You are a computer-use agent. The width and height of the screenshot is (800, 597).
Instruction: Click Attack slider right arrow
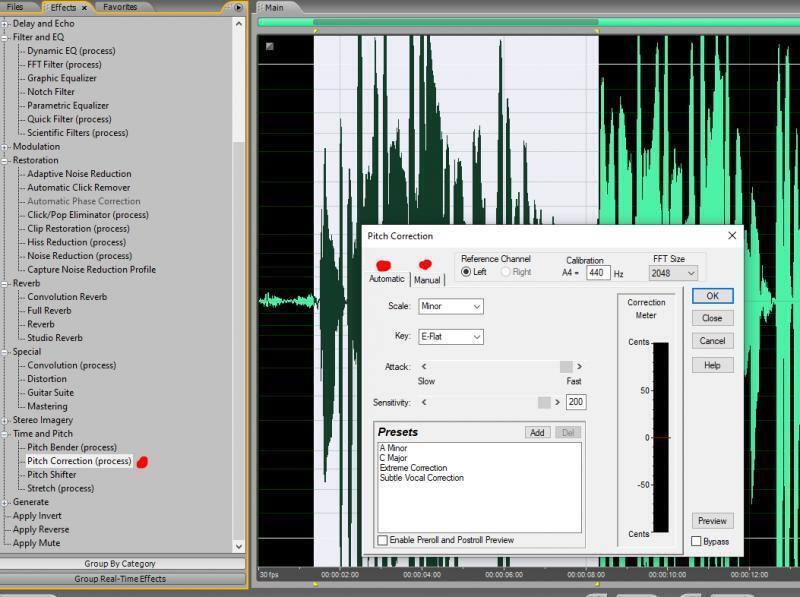[x=579, y=366]
